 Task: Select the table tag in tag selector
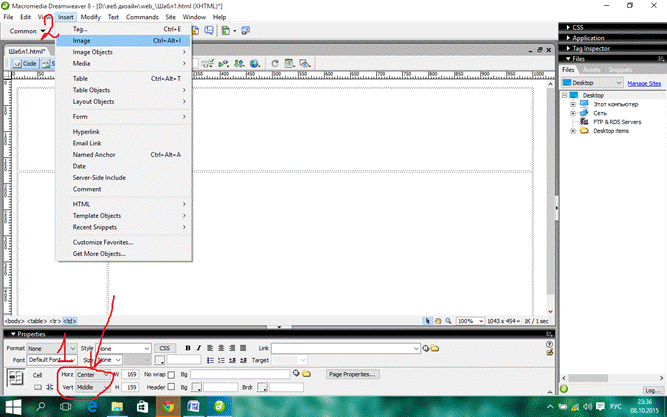tap(37, 321)
